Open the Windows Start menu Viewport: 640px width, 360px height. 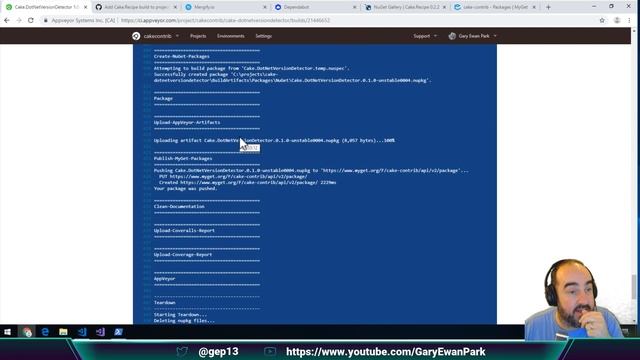tap(7, 332)
